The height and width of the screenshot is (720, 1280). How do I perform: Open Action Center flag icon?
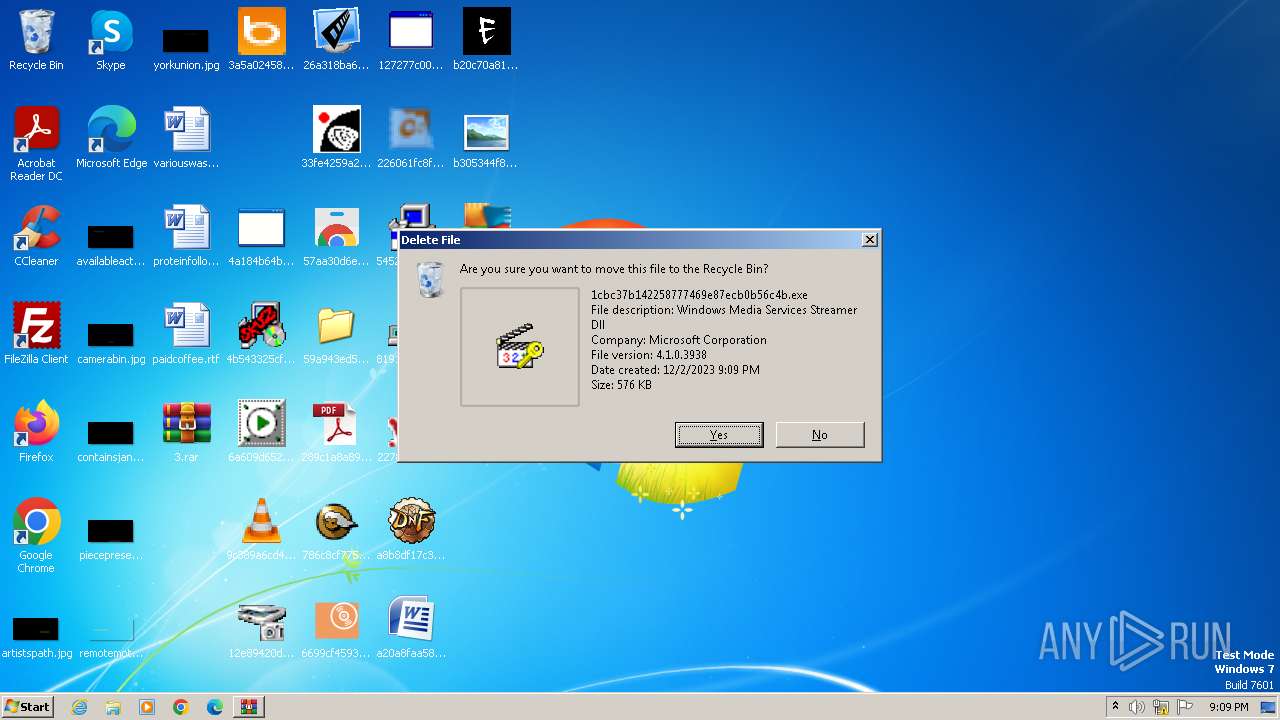pos(1185,707)
